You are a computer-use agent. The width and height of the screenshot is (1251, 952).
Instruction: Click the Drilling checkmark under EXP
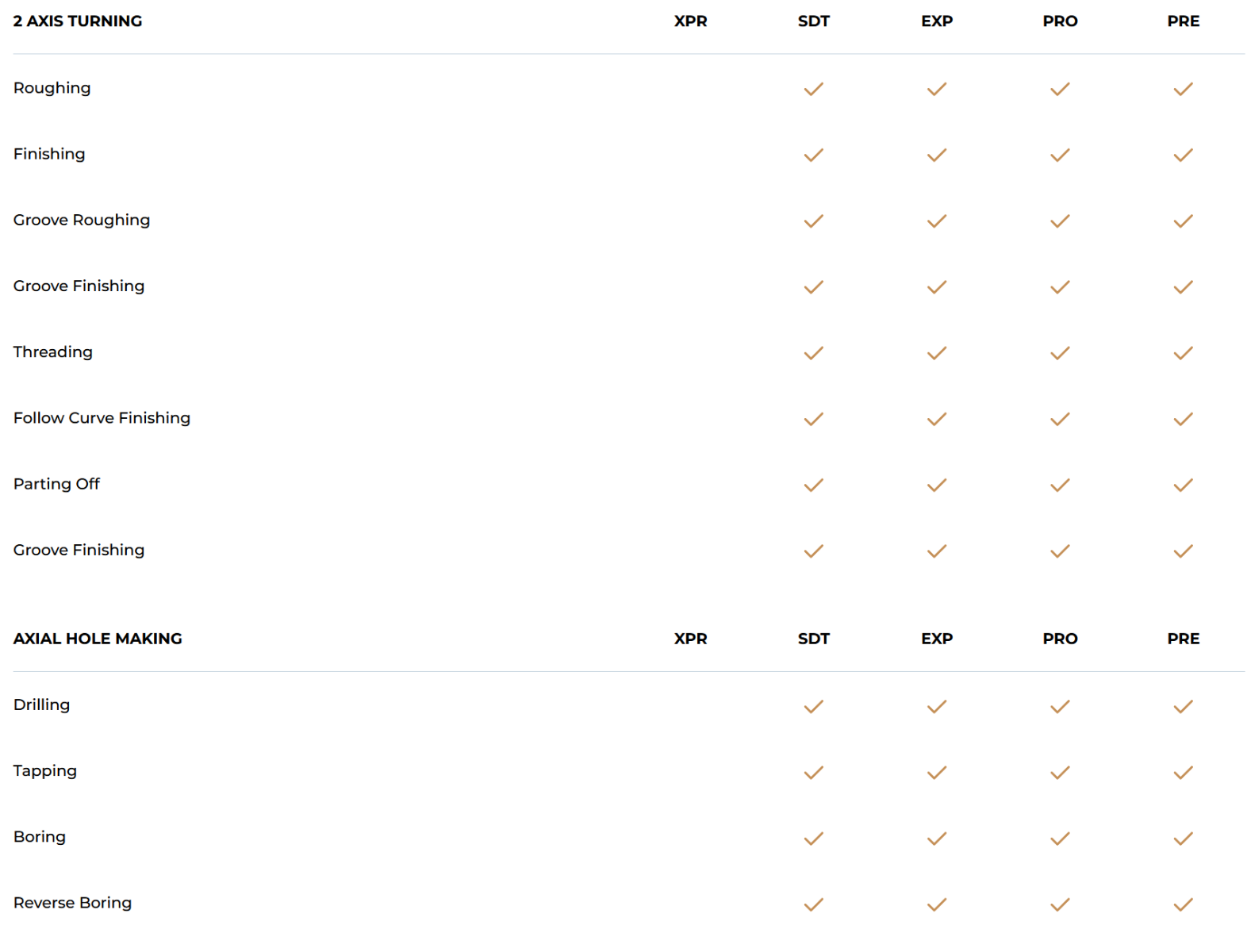tap(936, 706)
